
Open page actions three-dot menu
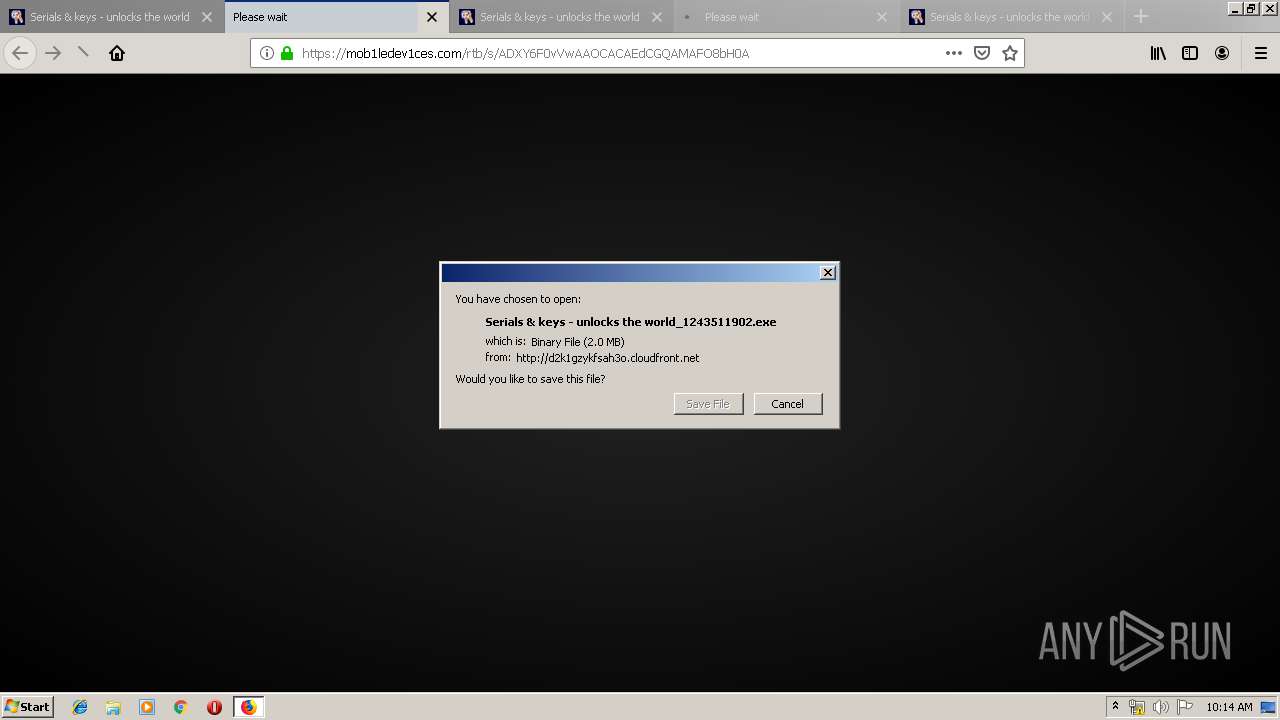pos(954,53)
